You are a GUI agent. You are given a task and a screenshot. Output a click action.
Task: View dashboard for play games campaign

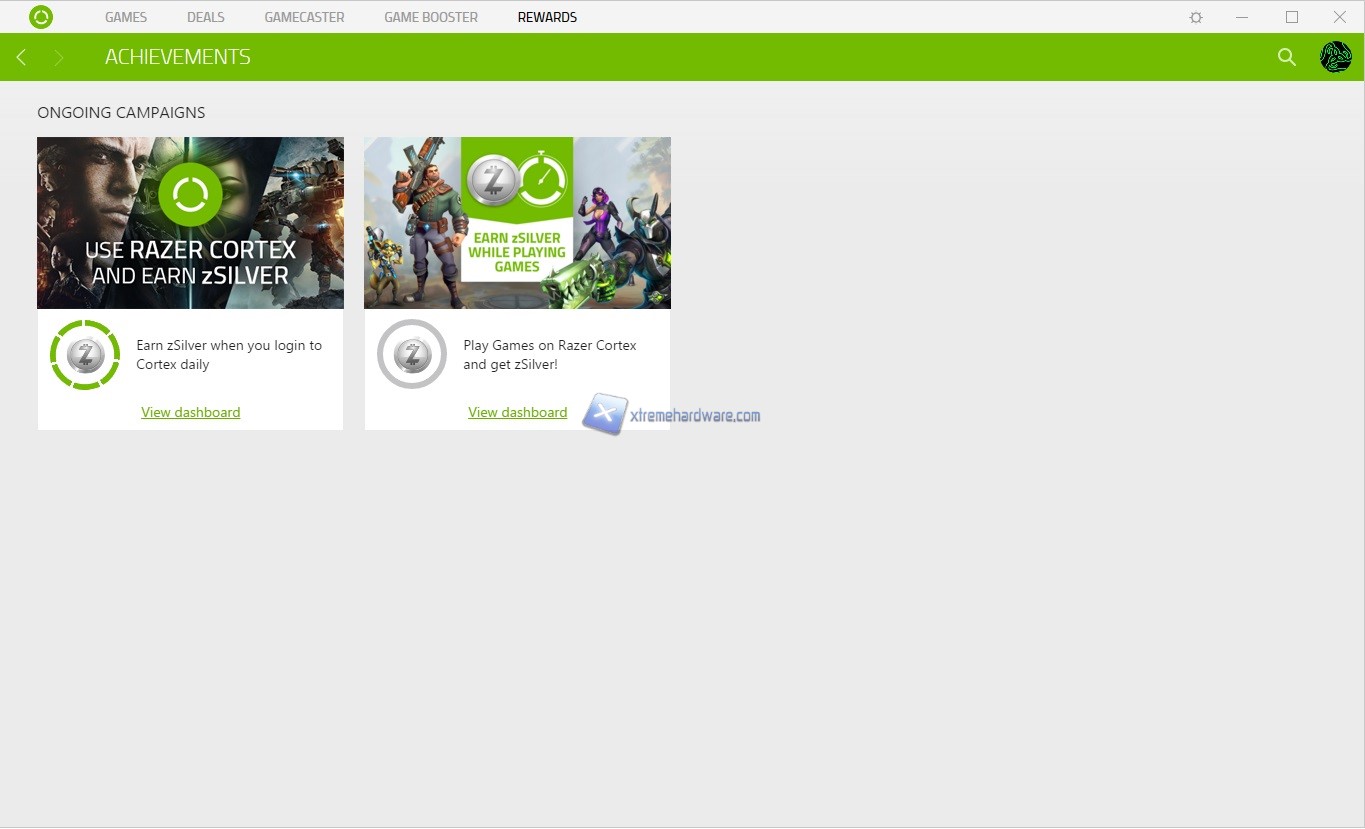click(517, 412)
